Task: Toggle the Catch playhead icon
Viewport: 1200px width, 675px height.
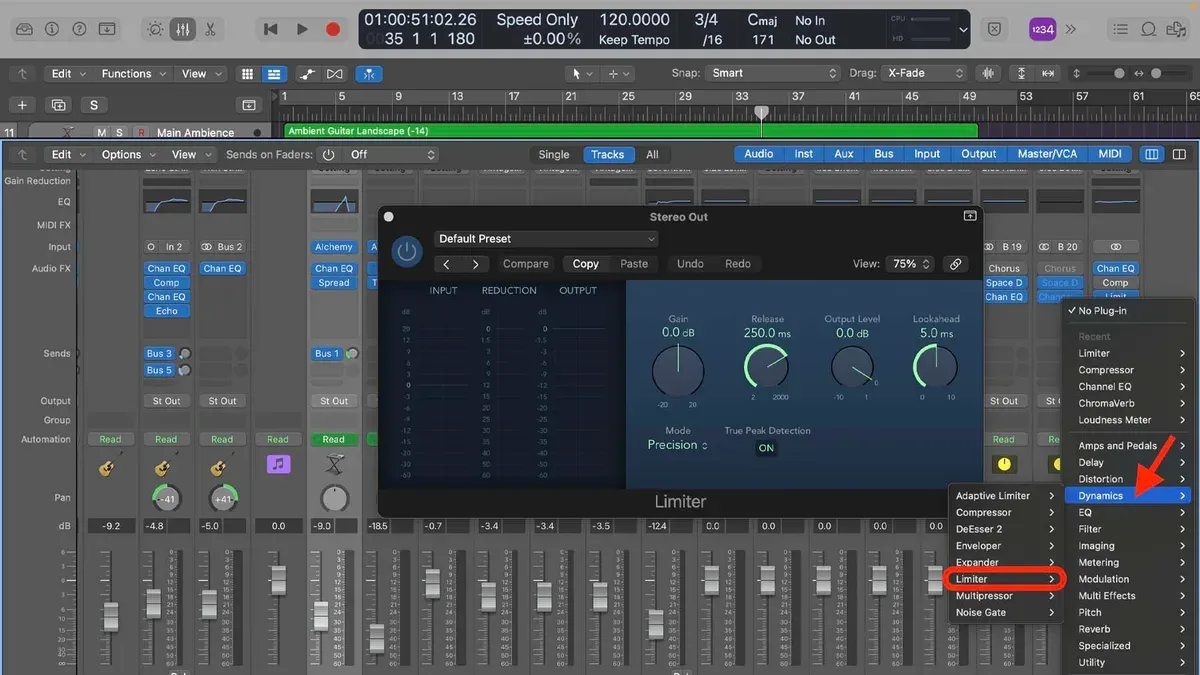Action: click(x=371, y=74)
